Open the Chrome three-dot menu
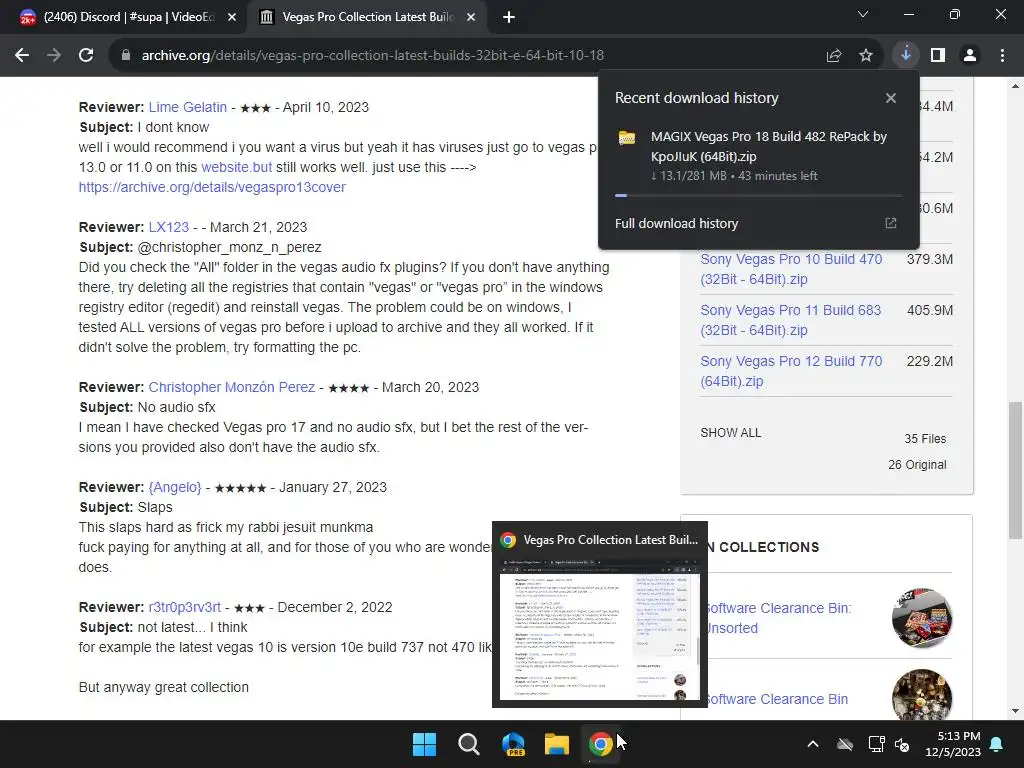 point(1002,56)
